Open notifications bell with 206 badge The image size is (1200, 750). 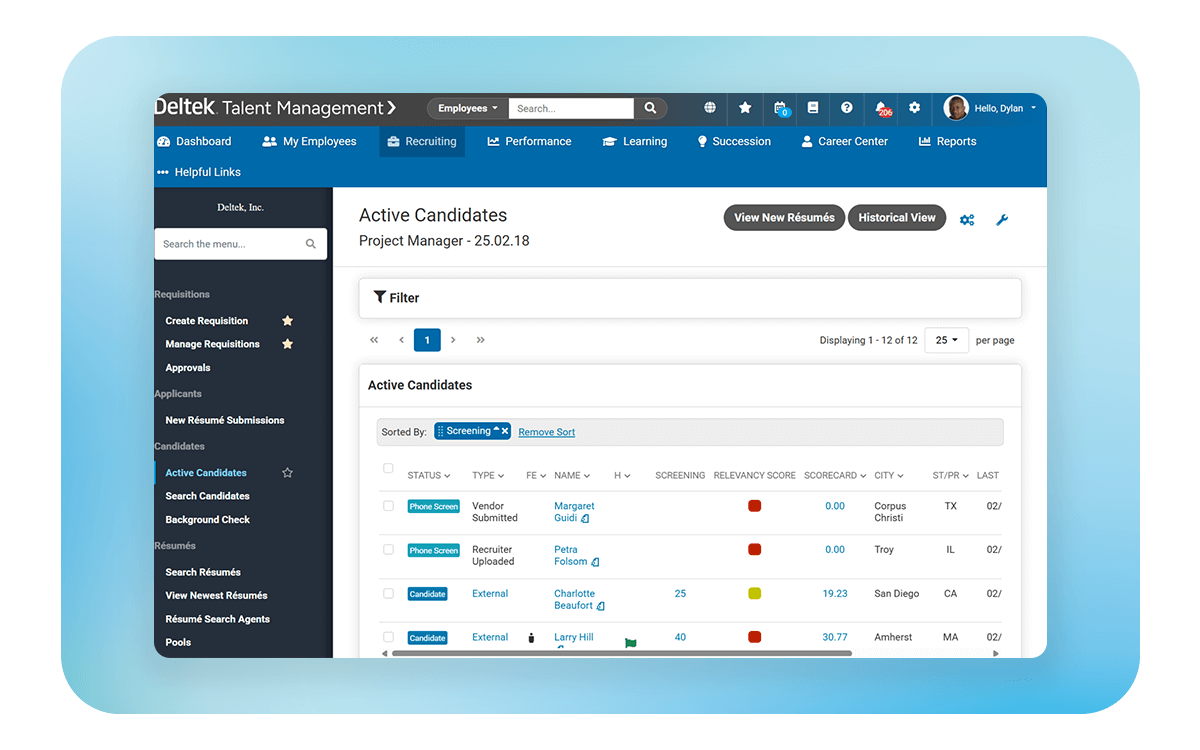point(881,108)
